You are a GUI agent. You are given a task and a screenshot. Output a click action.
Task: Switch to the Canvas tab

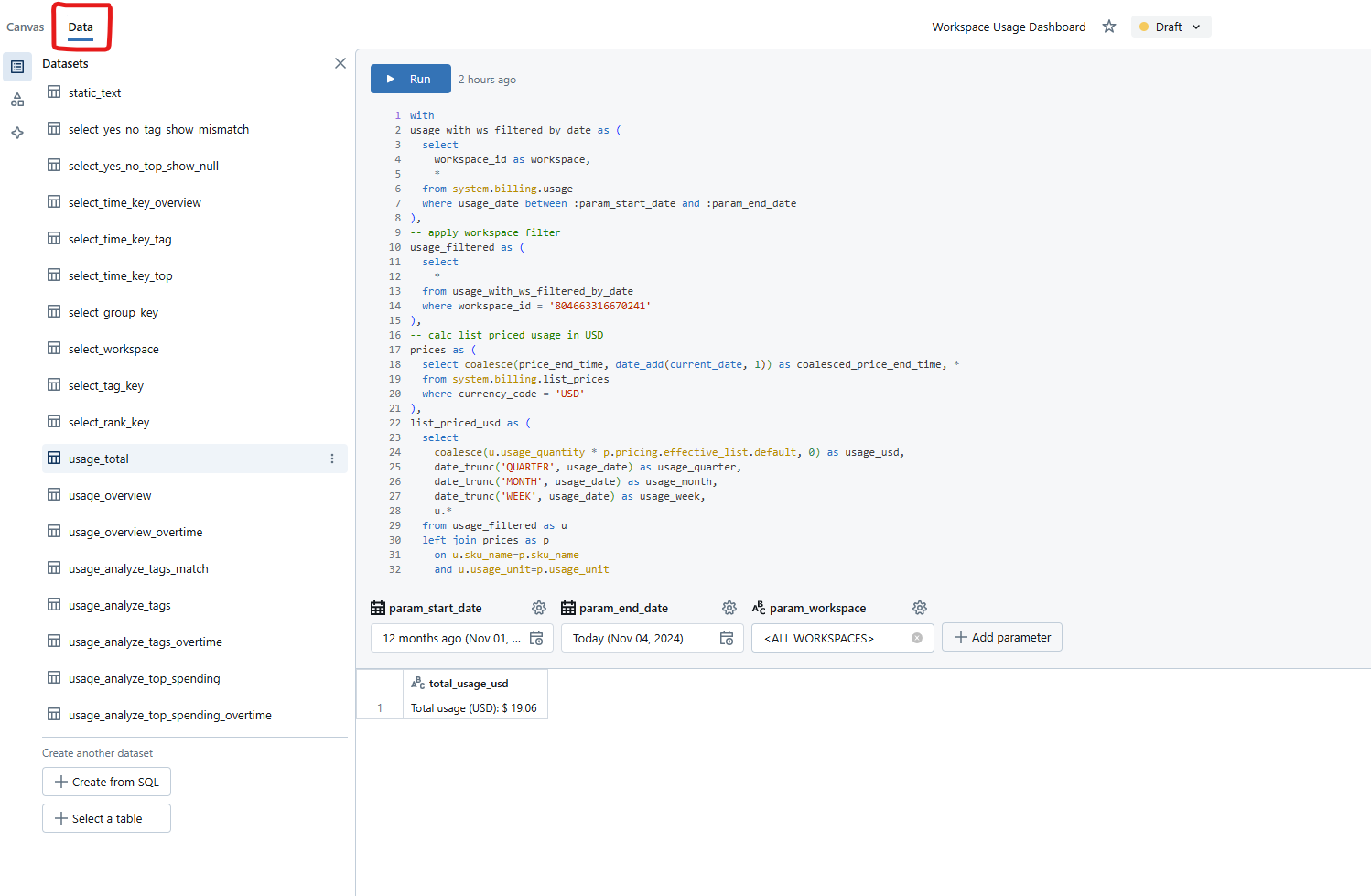click(25, 27)
